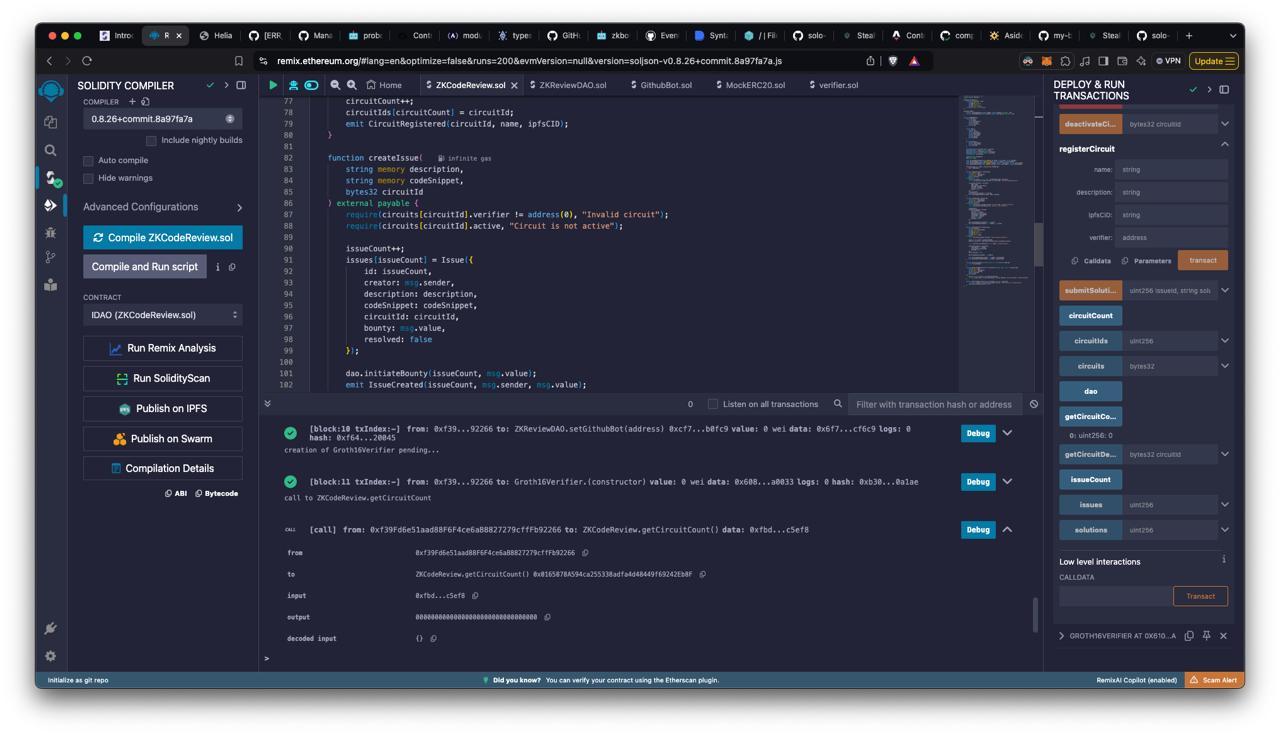The image size is (1280, 735).
Task: Collapse the registerCircuit function form
Action: point(1224,144)
